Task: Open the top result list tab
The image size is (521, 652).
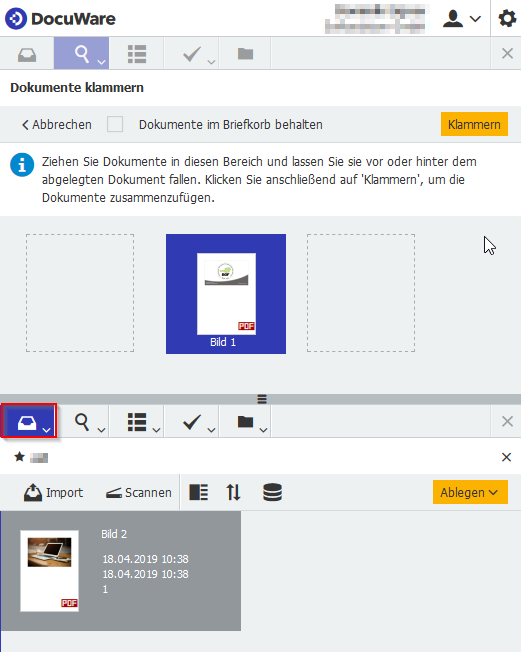Action: [136, 54]
